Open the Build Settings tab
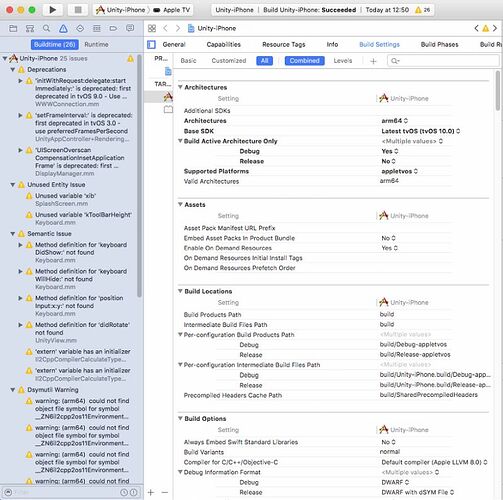 (x=379, y=44)
